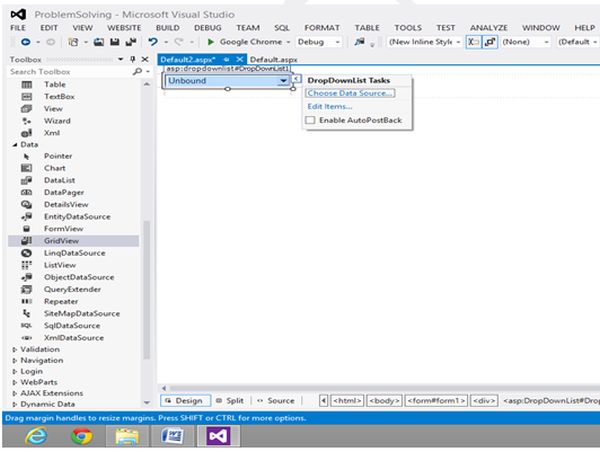This screenshot has width=600, height=452.
Task: Expand the Login toolbox section
Action: pyautogui.click(x=15, y=371)
